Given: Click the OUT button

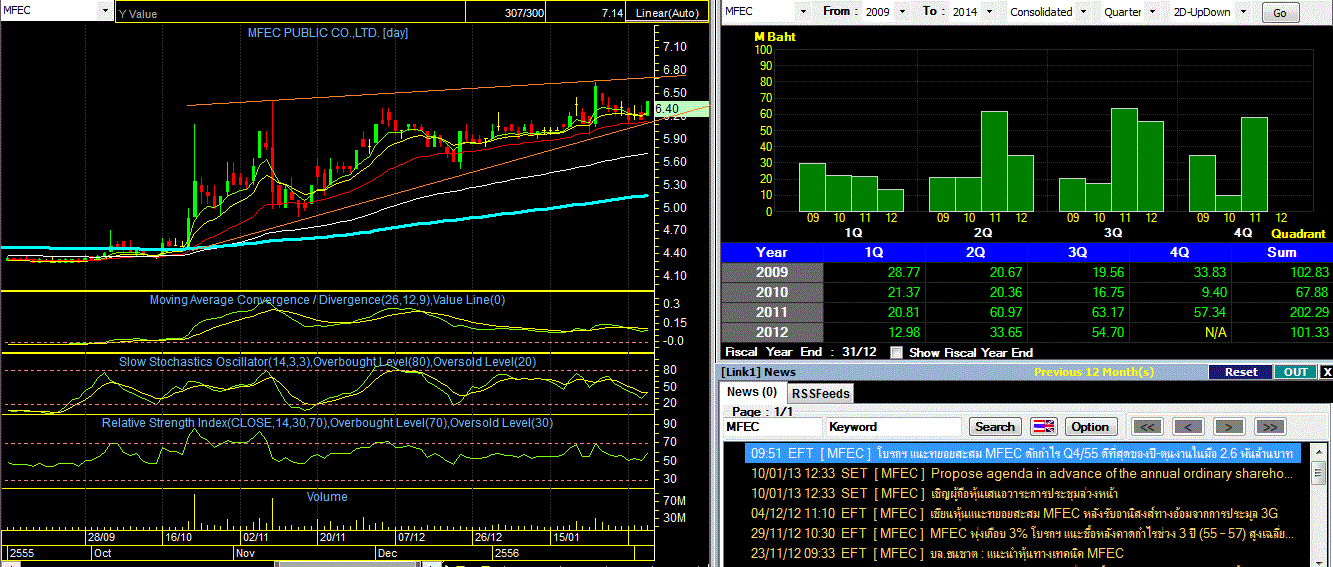Looking at the screenshot, I should (1296, 372).
